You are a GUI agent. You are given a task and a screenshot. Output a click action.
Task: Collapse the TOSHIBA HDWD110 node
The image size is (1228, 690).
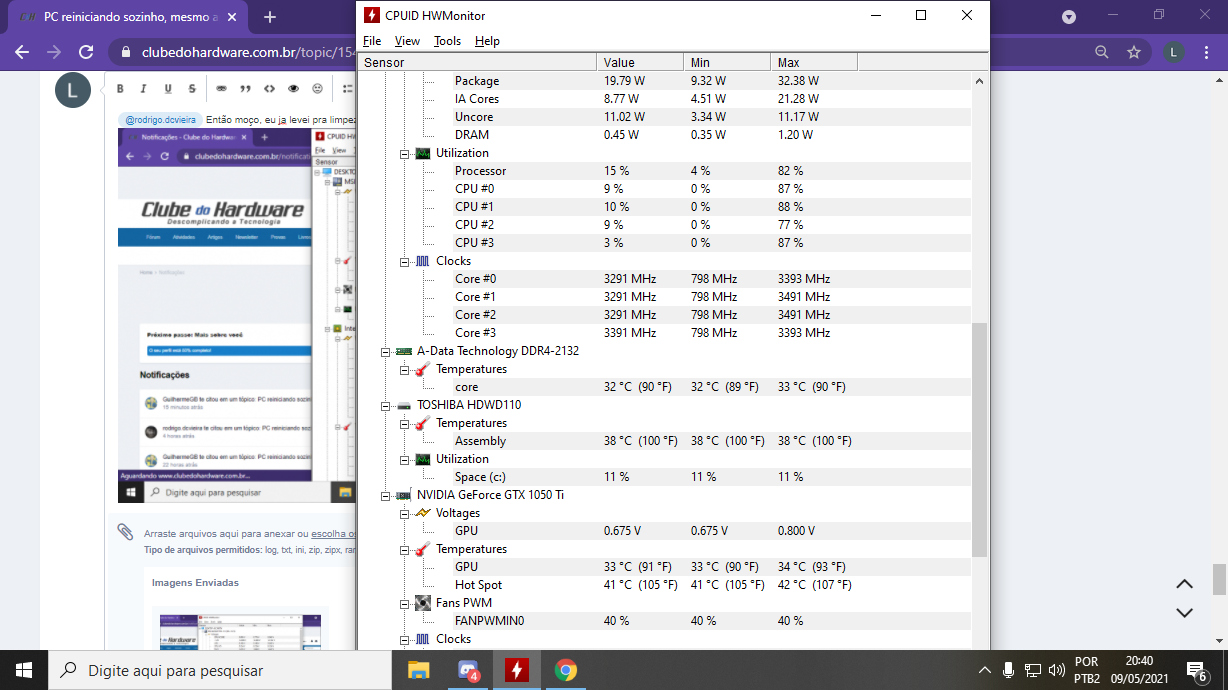(x=386, y=405)
